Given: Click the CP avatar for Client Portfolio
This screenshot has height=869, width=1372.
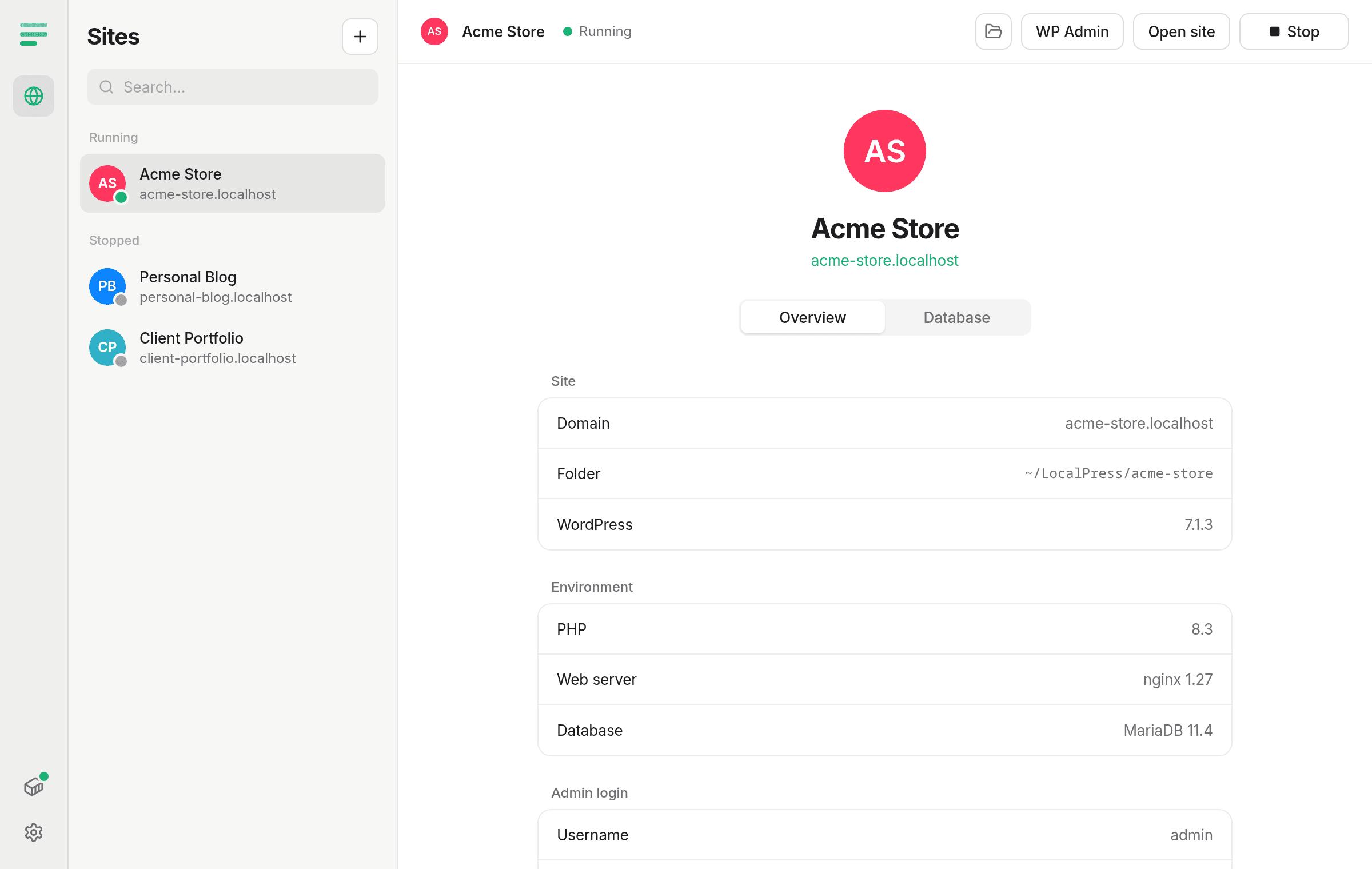Looking at the screenshot, I should 107,348.
